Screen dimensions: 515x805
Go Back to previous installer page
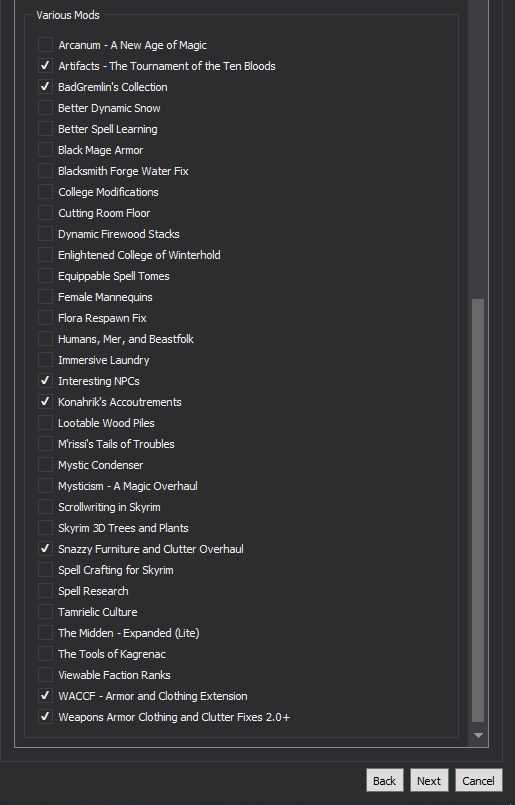pyautogui.click(x=385, y=780)
